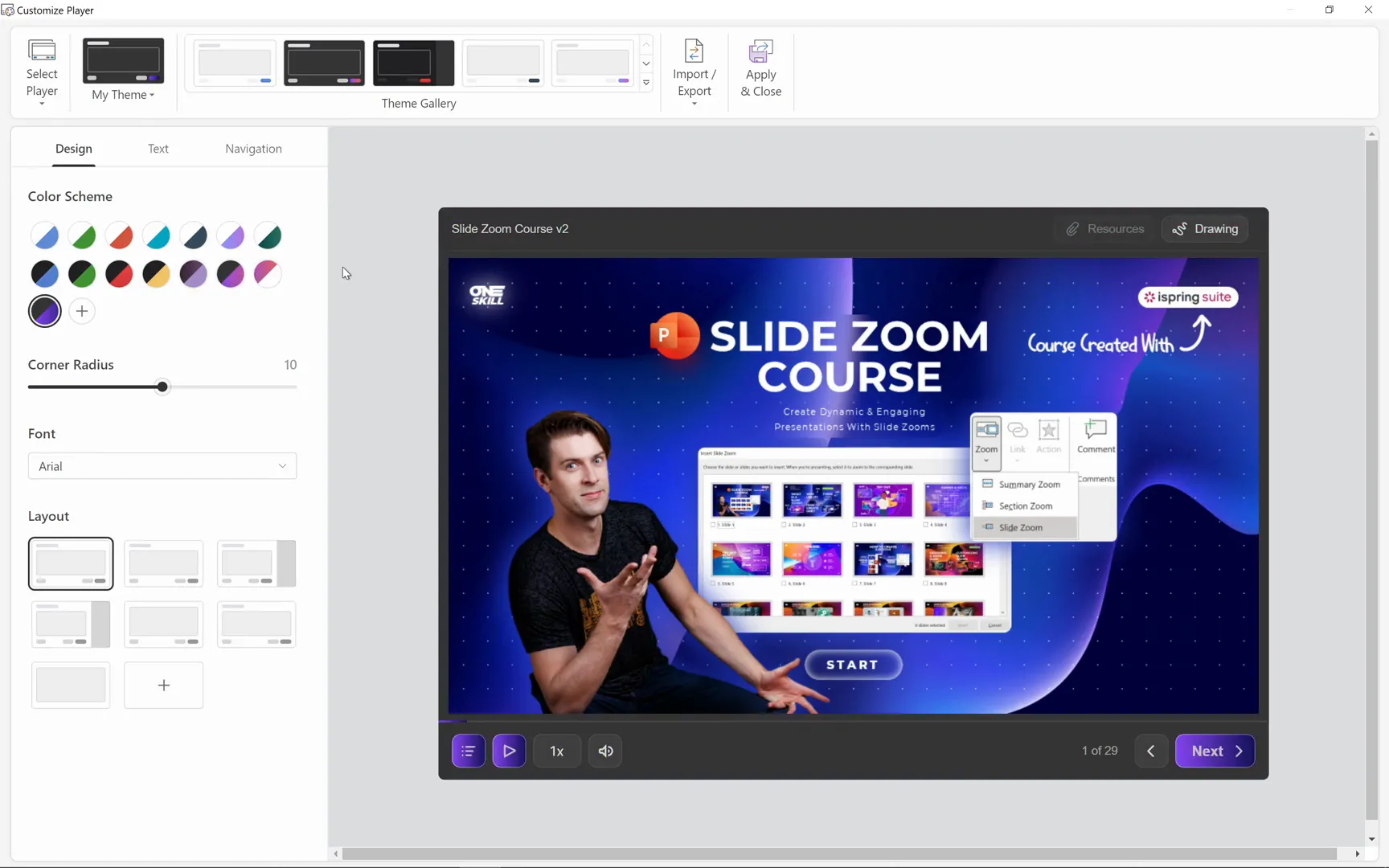Pick the dark yellow color scheme
This screenshot has height=868, width=1389.
[x=157, y=274]
